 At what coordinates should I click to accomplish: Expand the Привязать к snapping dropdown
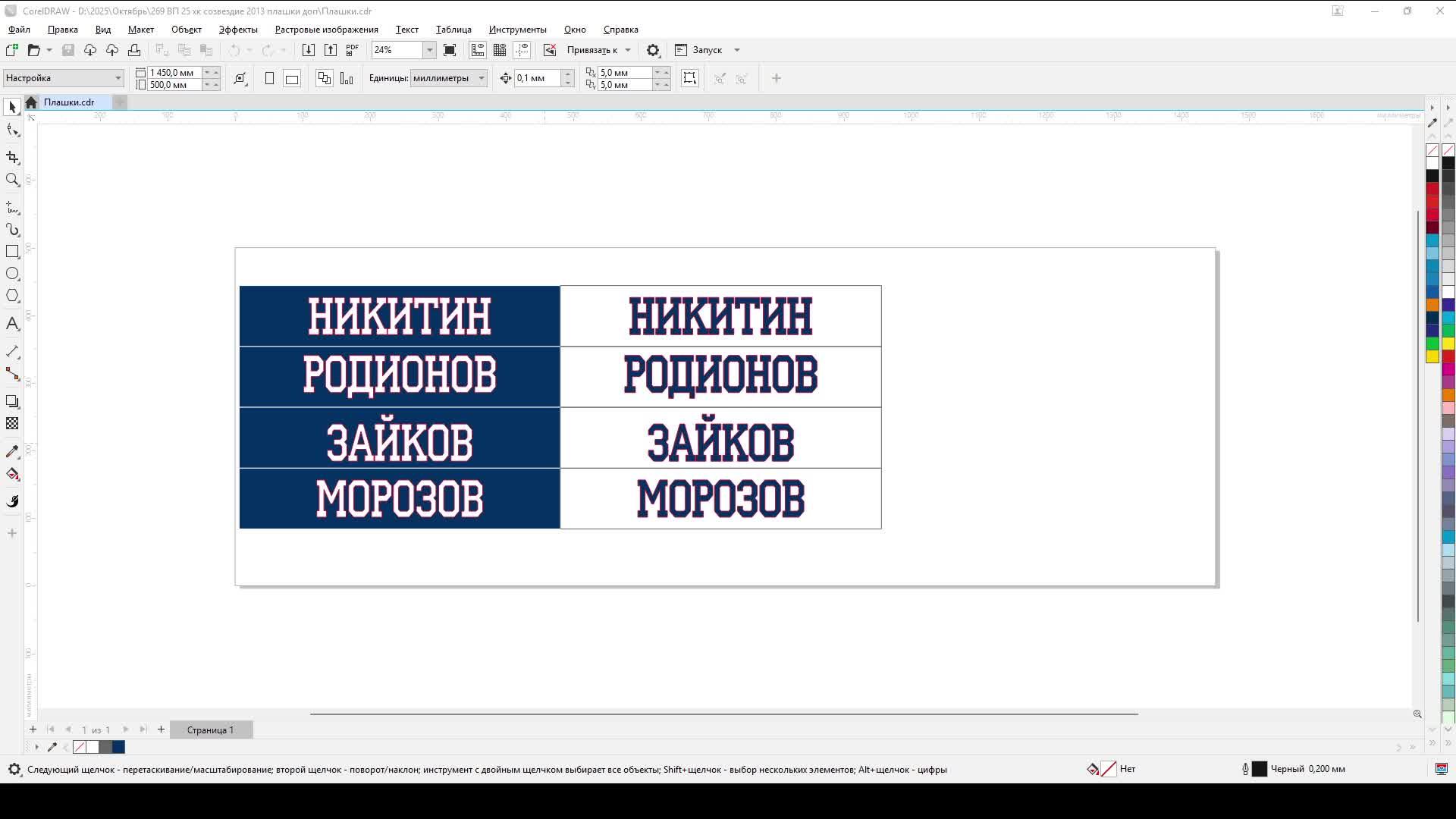click(627, 50)
